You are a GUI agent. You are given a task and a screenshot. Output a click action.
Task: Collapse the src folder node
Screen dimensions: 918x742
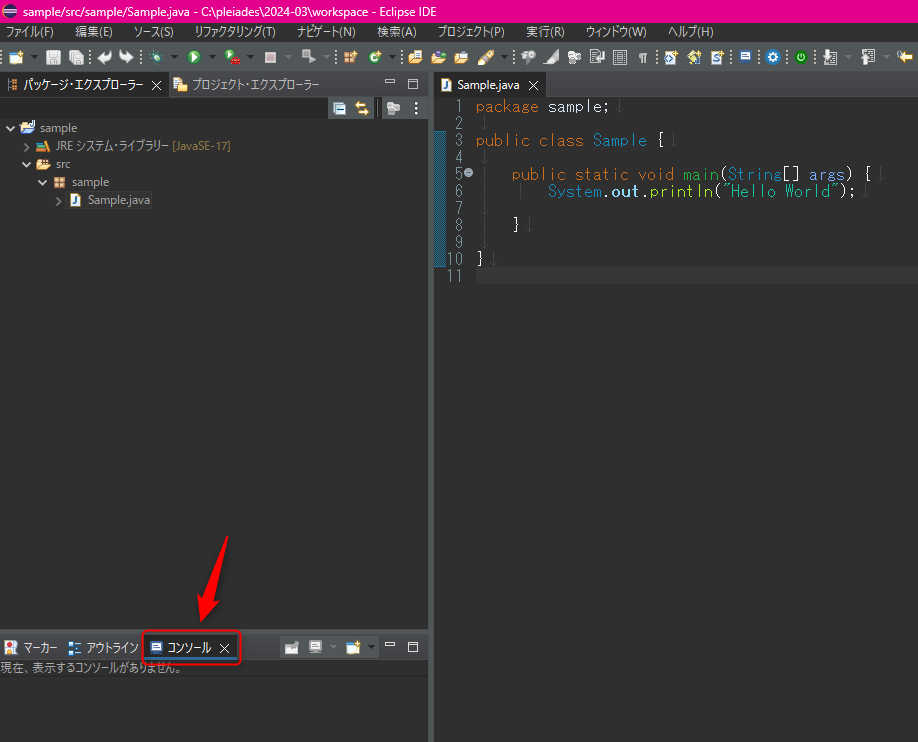click(26, 165)
